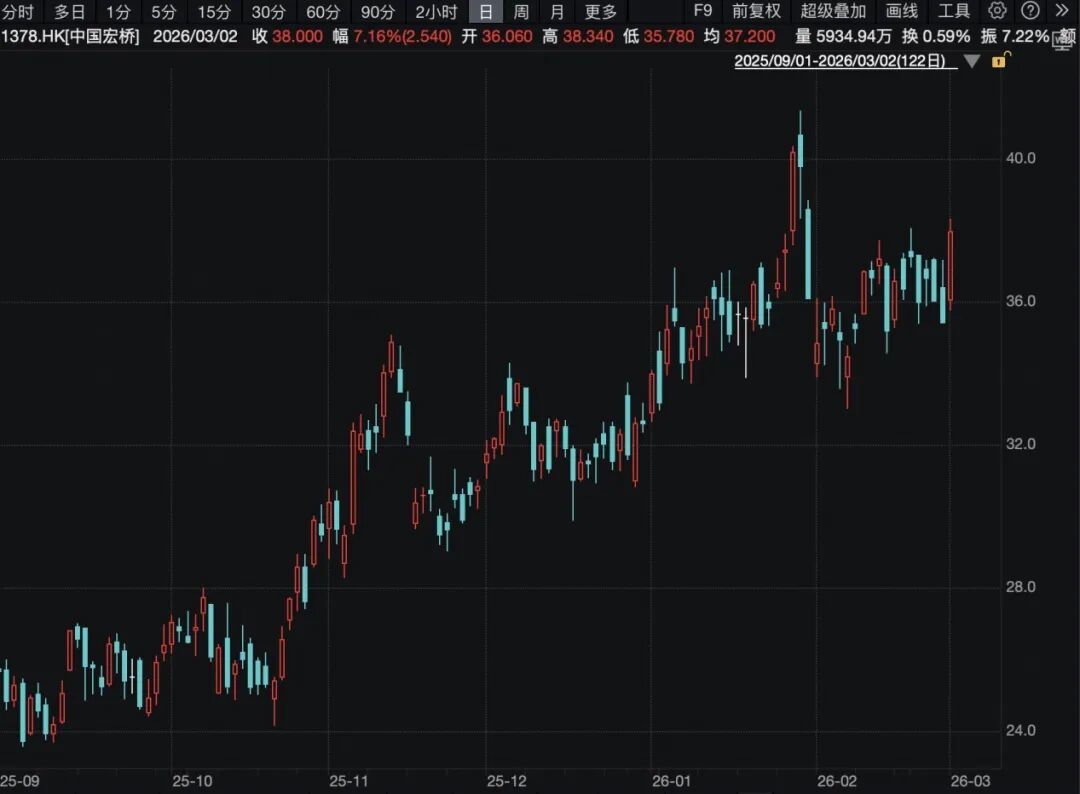
Task: Click the help question mark icon
Action: pyautogui.click(x=1030, y=11)
